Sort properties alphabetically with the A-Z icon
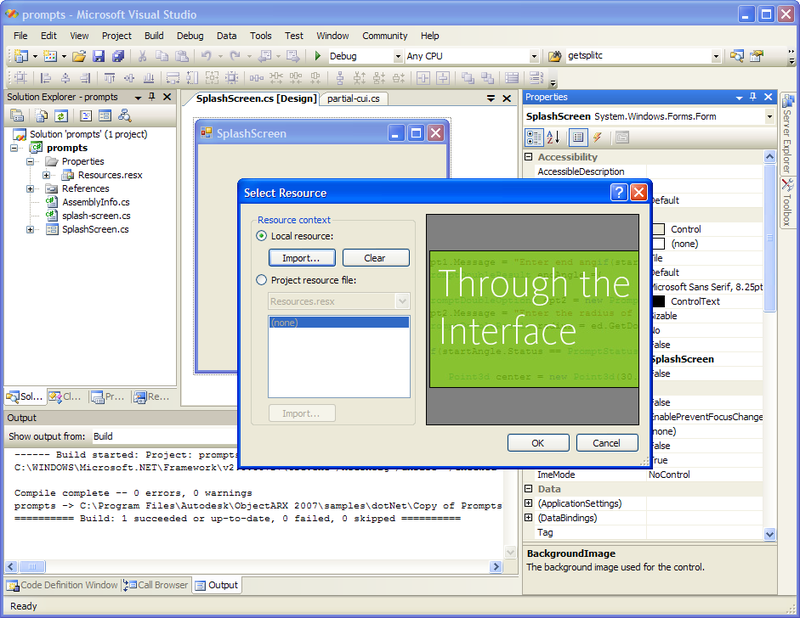The height and width of the screenshot is (618, 800). [x=554, y=137]
